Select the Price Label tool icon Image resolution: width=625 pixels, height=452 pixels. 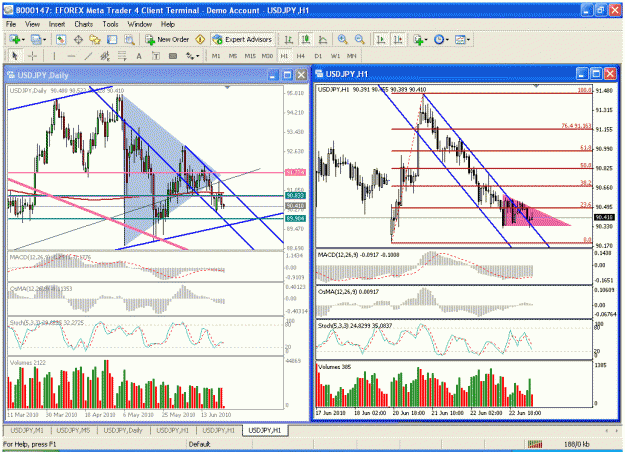tap(173, 56)
